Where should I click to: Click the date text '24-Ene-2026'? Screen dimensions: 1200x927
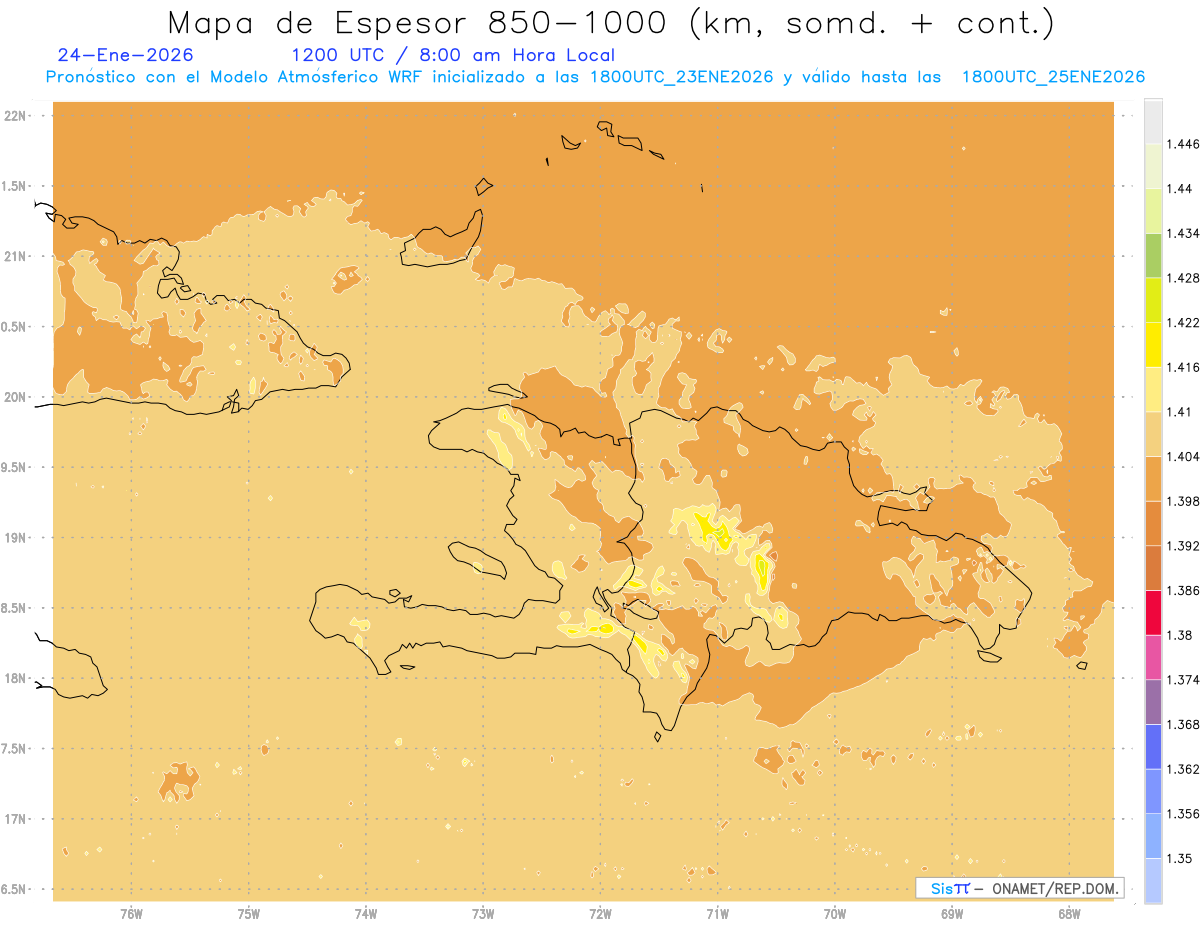click(126, 55)
